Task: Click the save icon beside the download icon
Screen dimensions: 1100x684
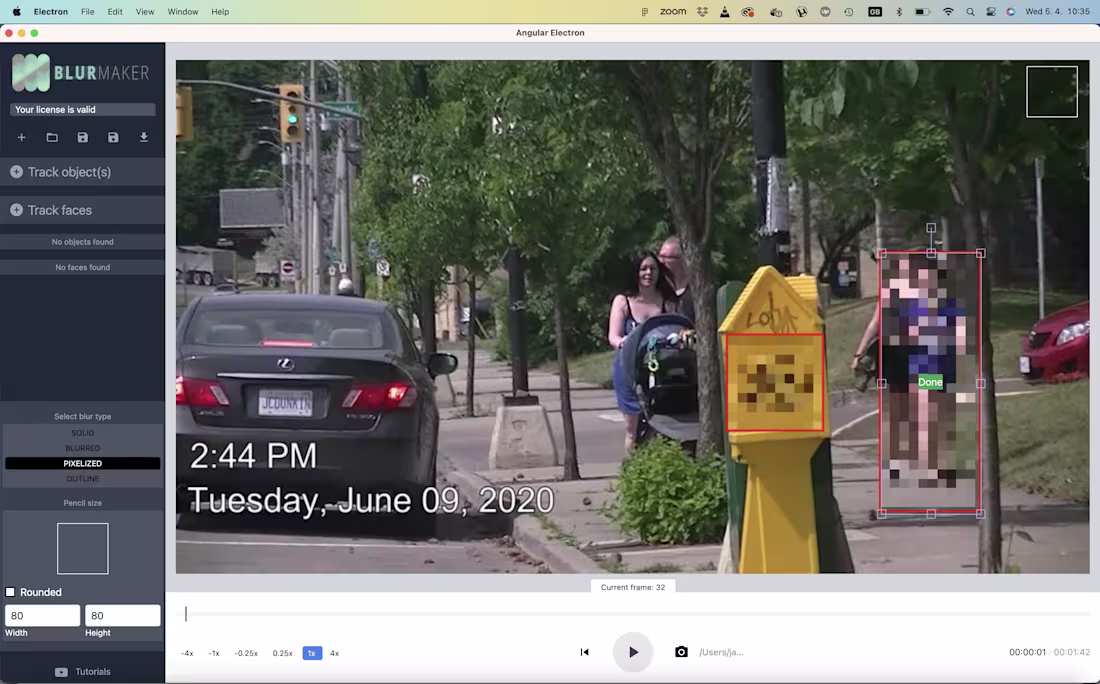Action: 113,138
